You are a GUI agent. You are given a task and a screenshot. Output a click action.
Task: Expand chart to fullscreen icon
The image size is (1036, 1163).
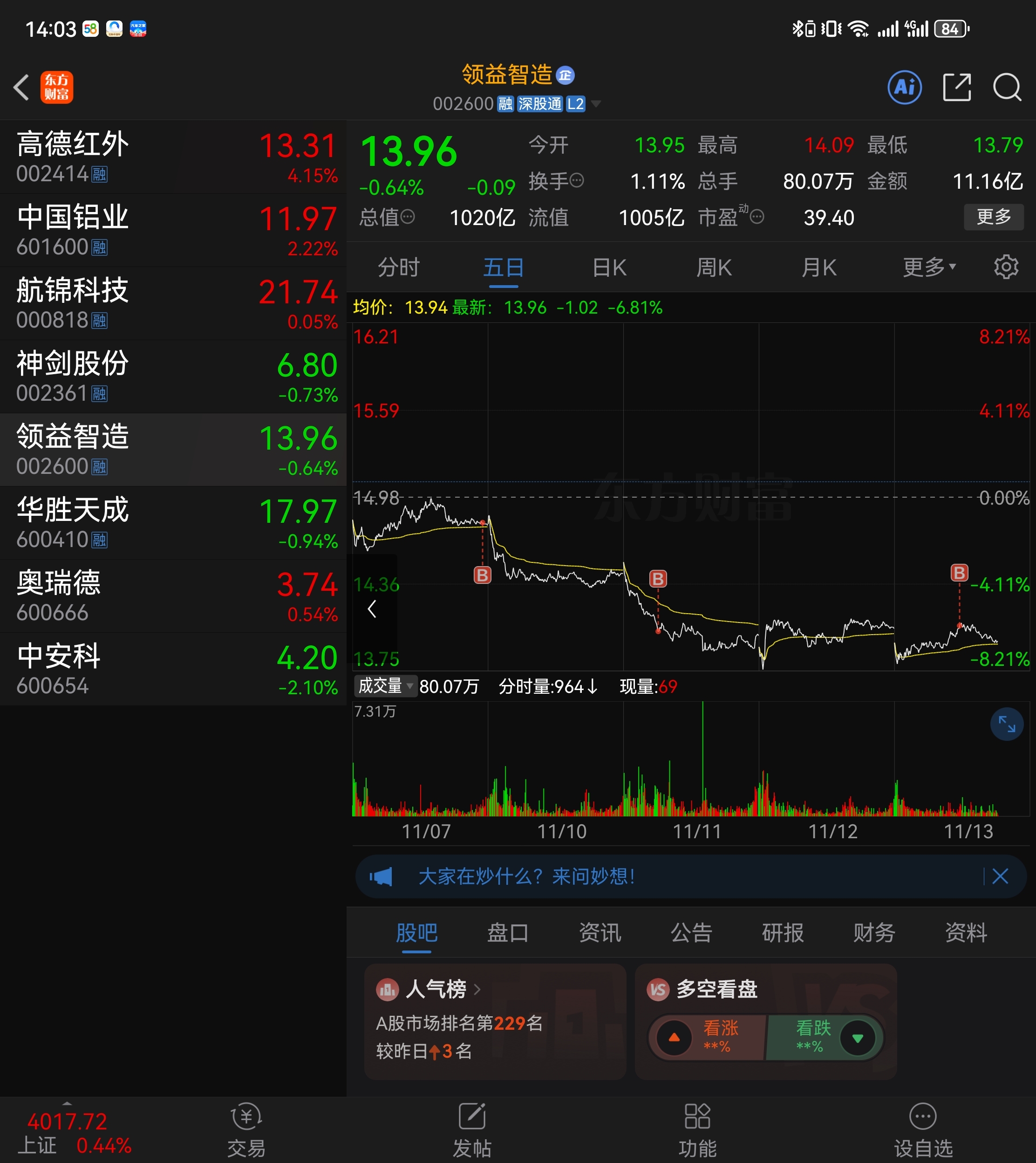(1006, 724)
